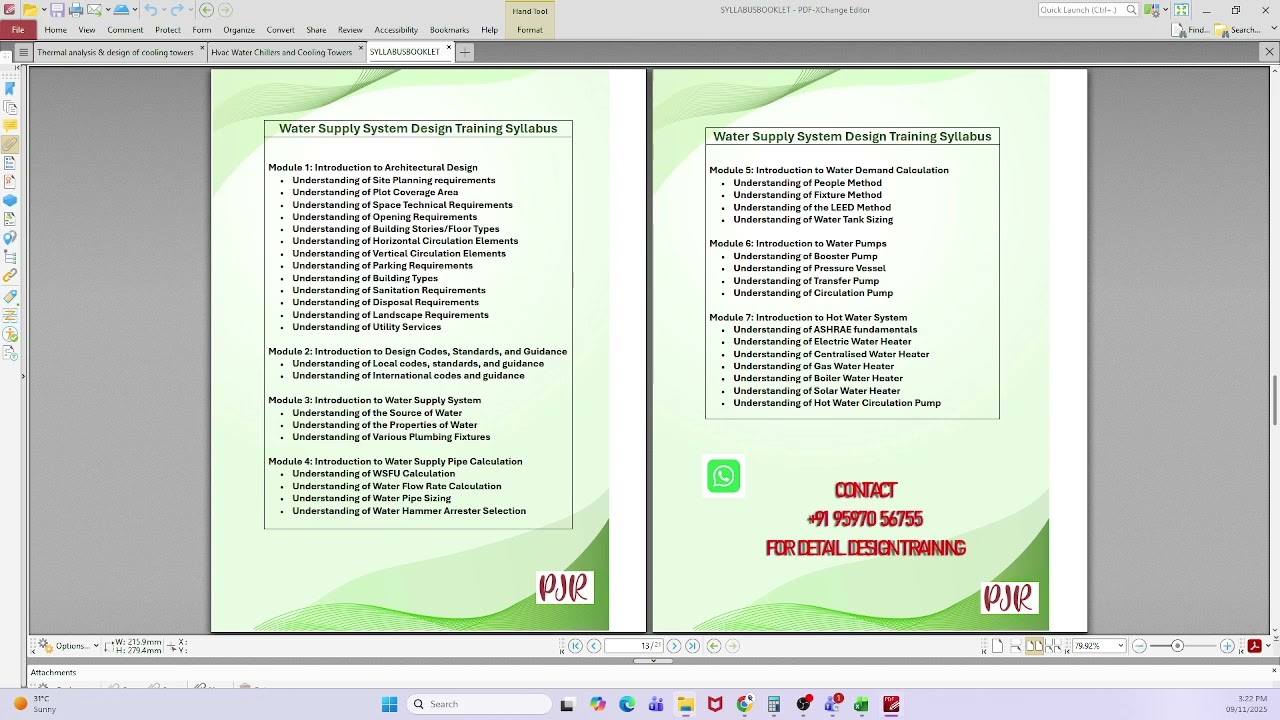
Task: Open the Bookmarks pane icon in sidebar
Action: point(10,89)
